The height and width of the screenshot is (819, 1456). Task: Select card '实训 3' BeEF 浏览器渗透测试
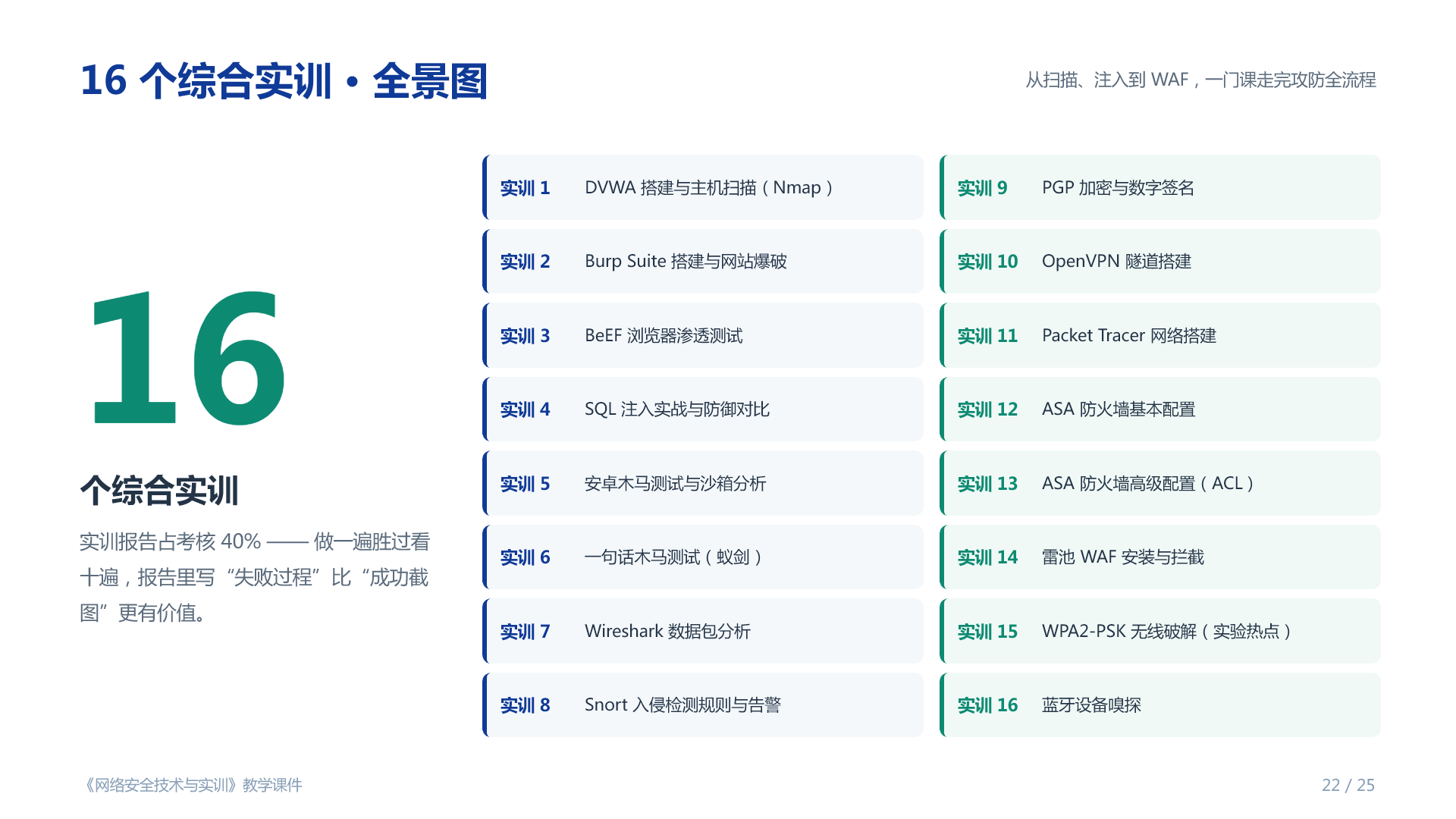click(703, 335)
